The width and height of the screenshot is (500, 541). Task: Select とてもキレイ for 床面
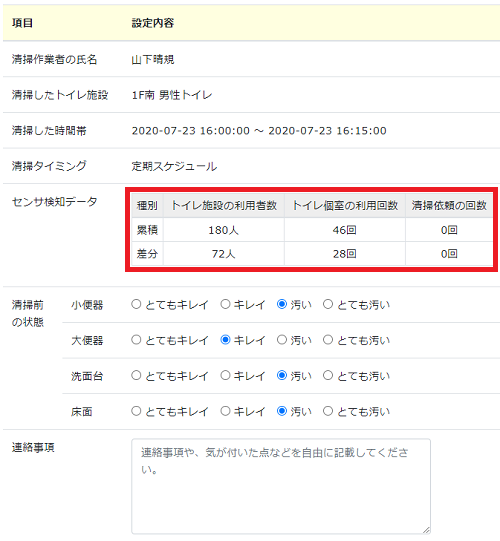[x=136, y=411]
